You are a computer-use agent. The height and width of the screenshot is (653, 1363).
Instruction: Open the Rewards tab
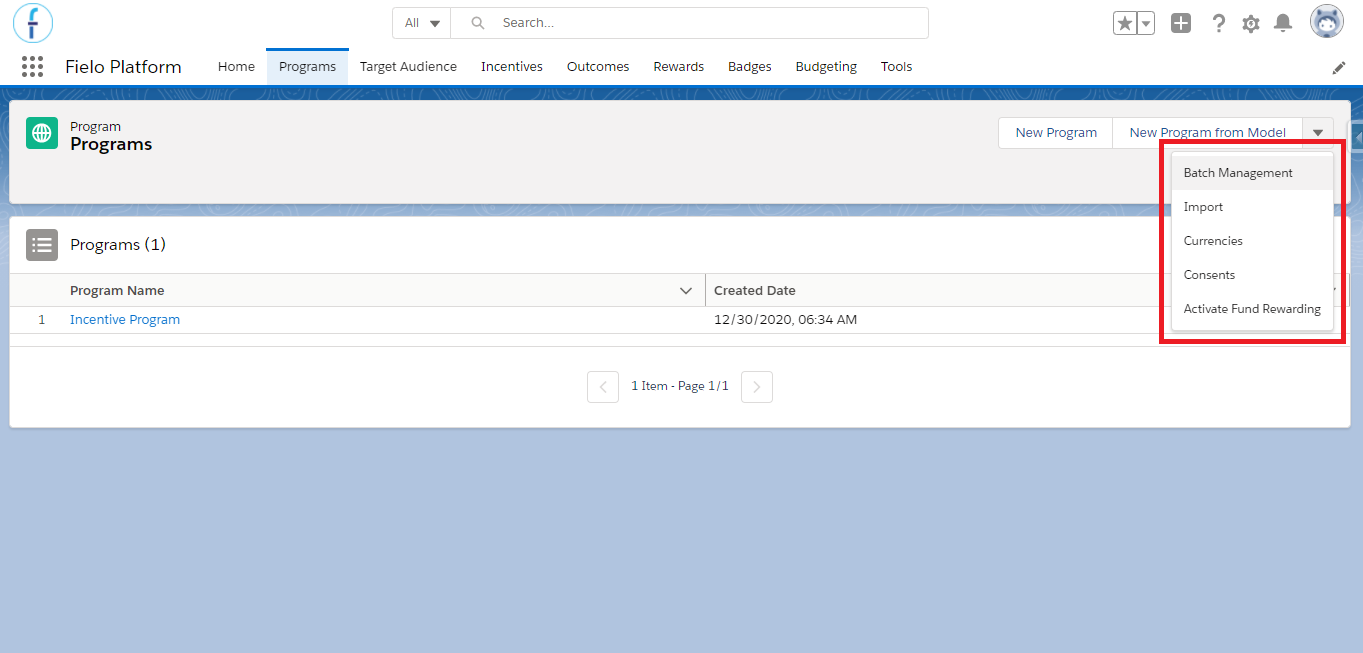click(679, 67)
